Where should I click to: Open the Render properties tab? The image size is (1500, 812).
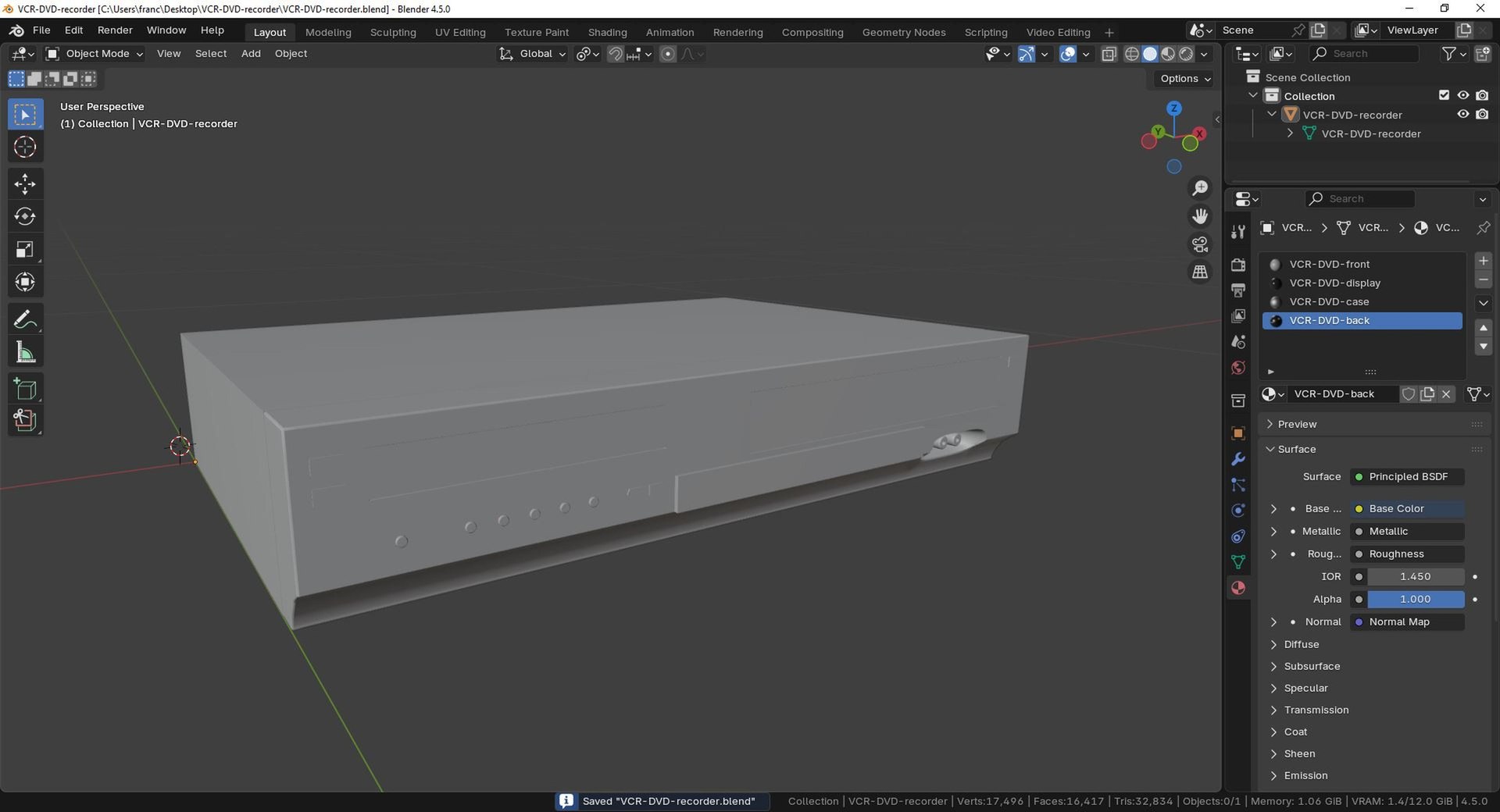click(1238, 265)
